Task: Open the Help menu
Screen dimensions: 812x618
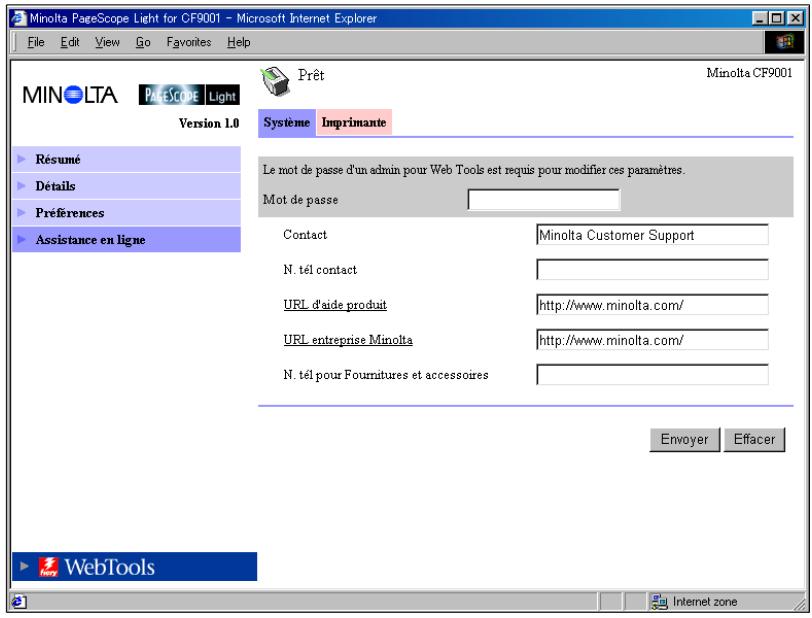Action: [239, 42]
